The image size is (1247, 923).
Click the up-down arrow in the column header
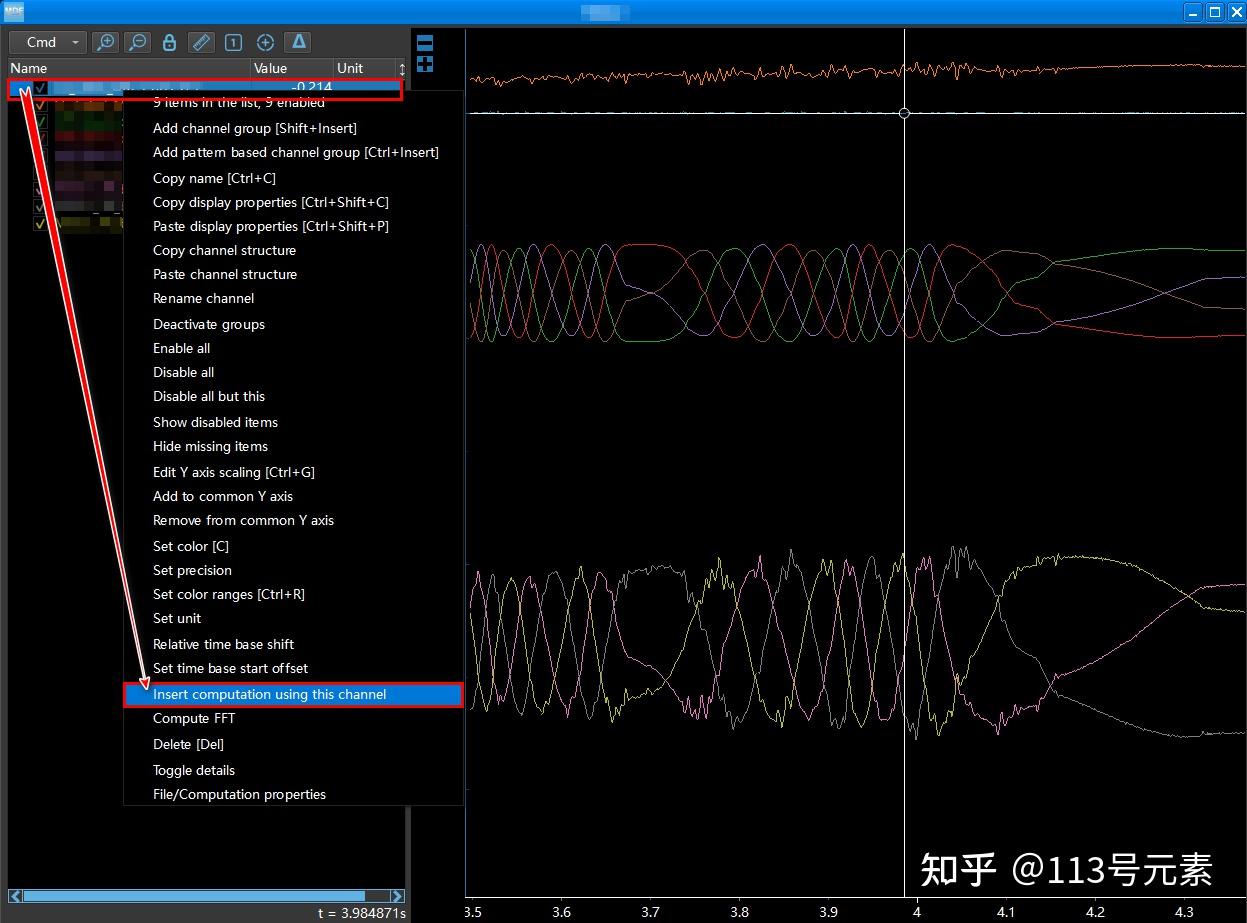click(x=402, y=69)
